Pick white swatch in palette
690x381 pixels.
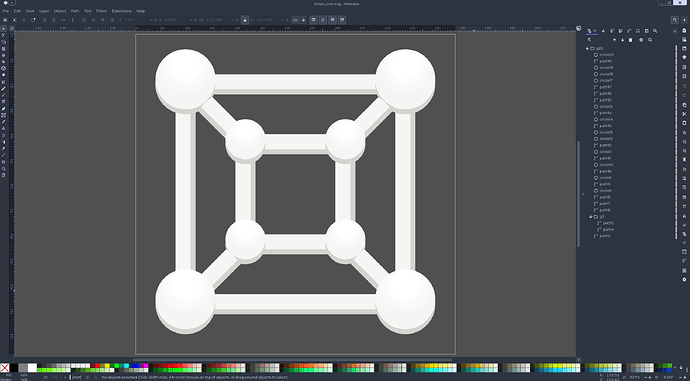32,368
